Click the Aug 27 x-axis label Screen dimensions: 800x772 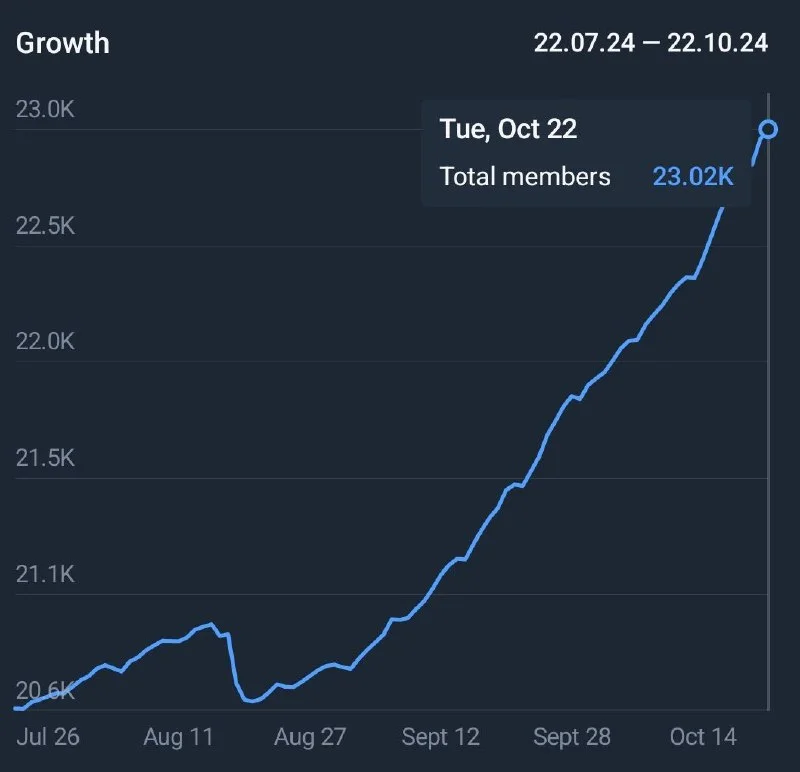(x=310, y=737)
